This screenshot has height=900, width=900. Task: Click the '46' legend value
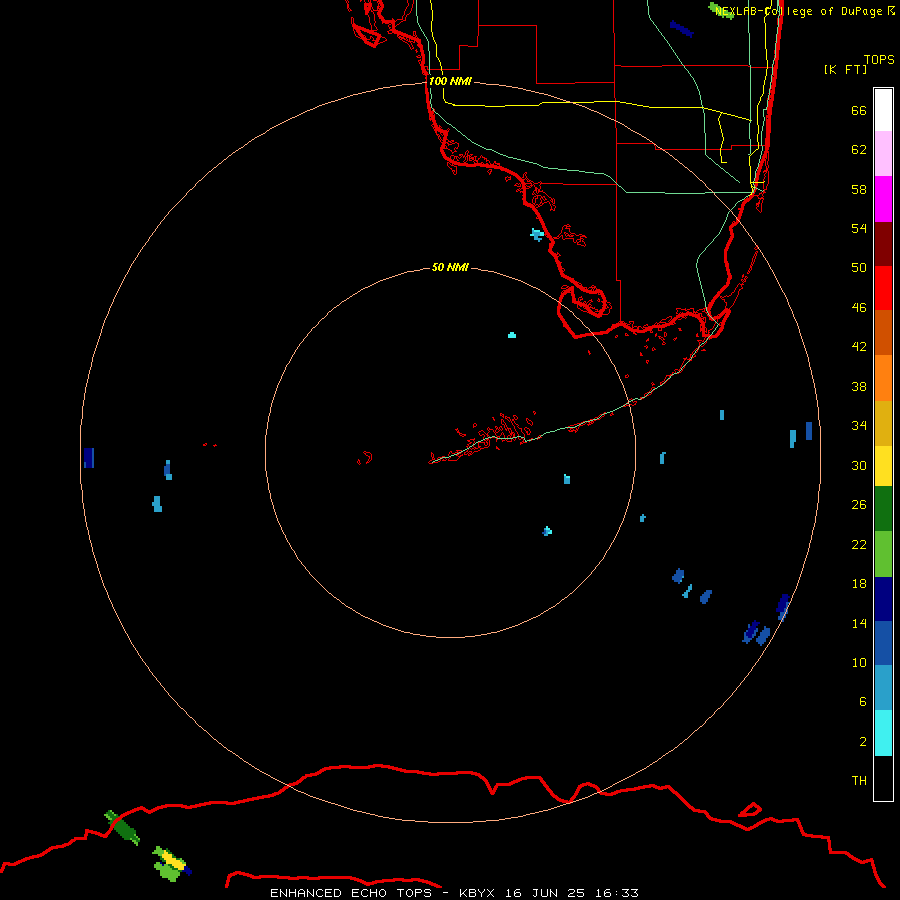coord(859,308)
